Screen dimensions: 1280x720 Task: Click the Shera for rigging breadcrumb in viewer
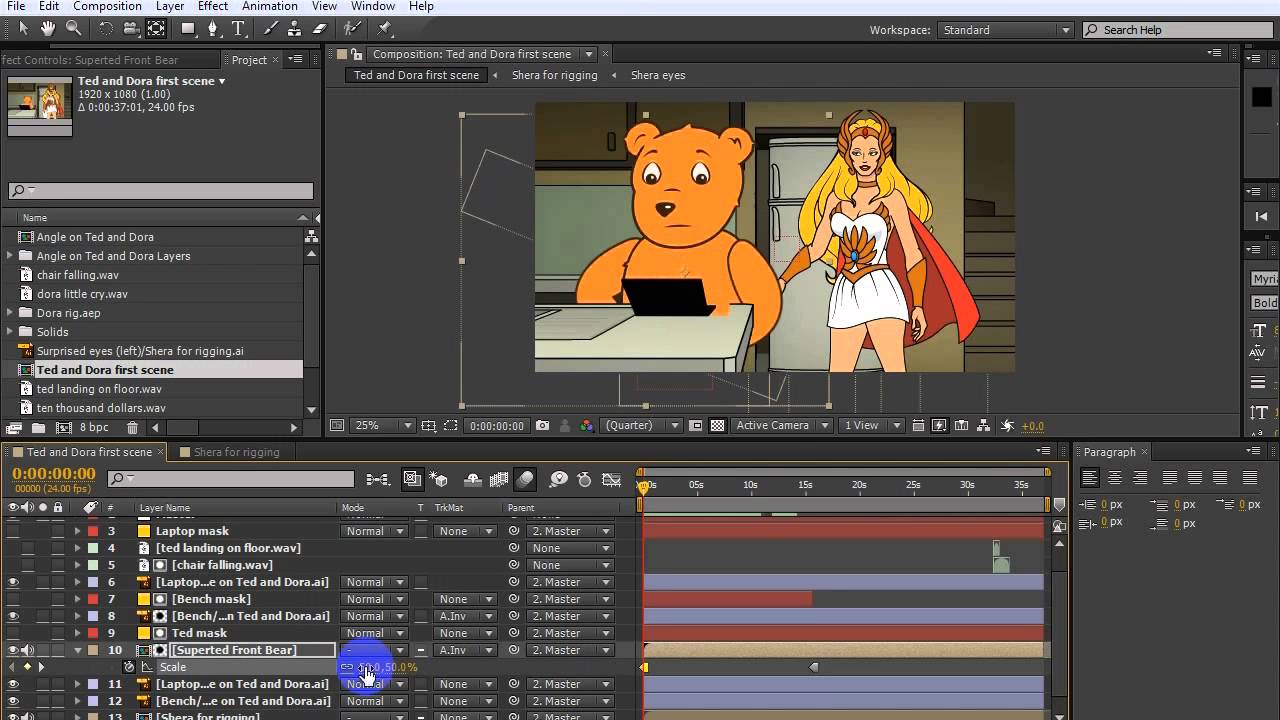pyautogui.click(x=555, y=75)
